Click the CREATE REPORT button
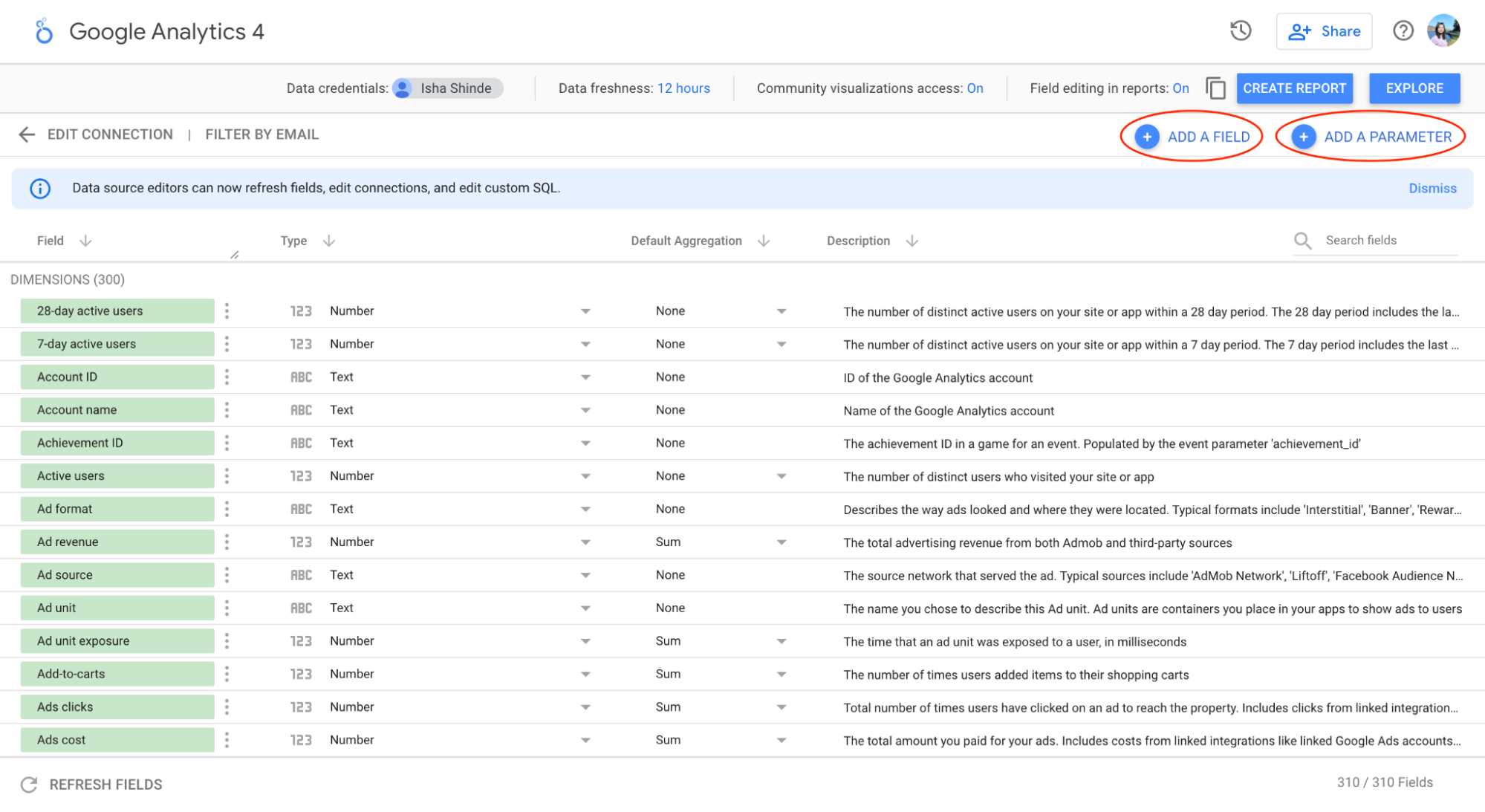The image size is (1485, 812). [1294, 88]
